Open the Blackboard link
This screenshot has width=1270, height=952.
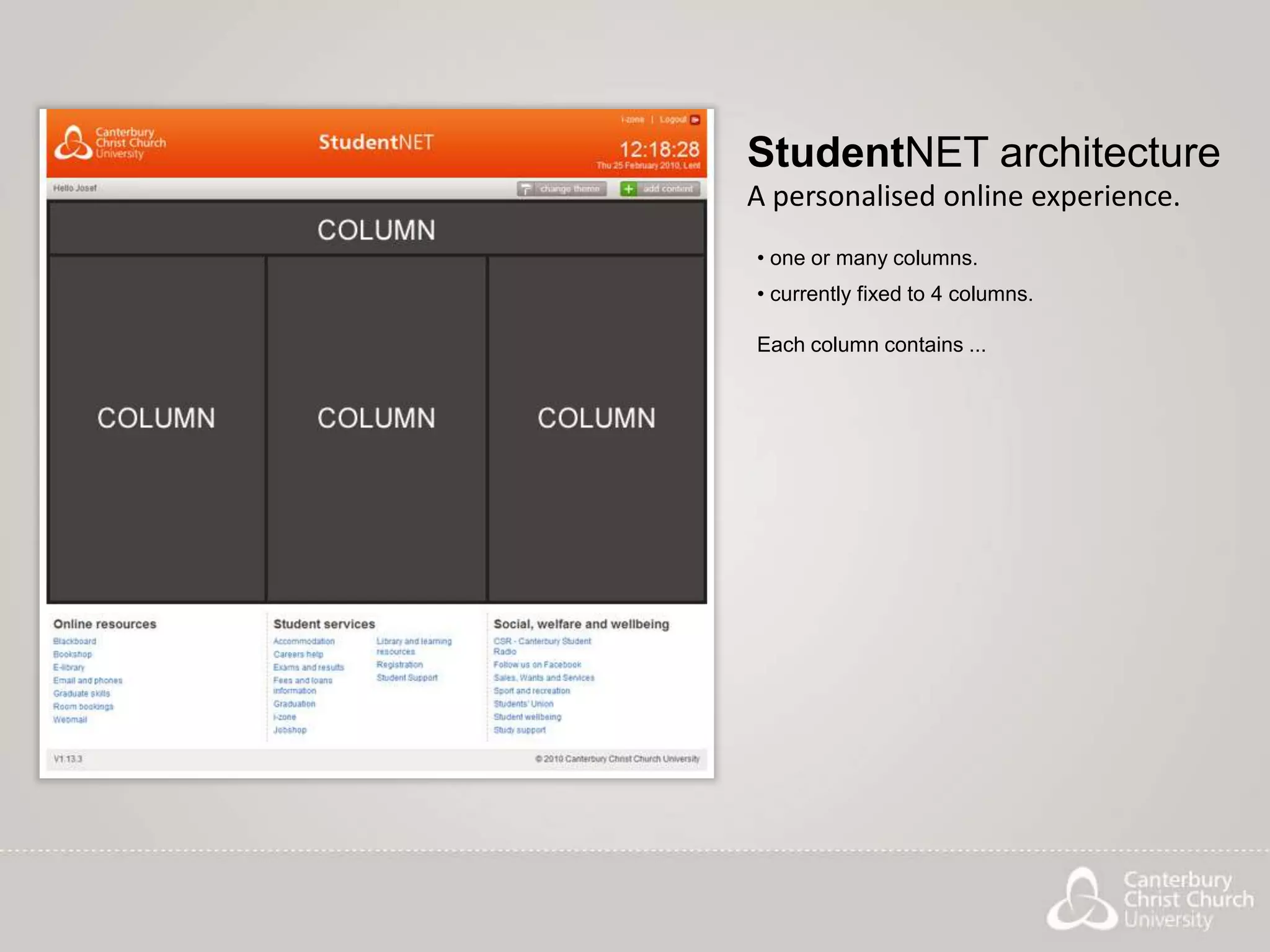click(74, 641)
